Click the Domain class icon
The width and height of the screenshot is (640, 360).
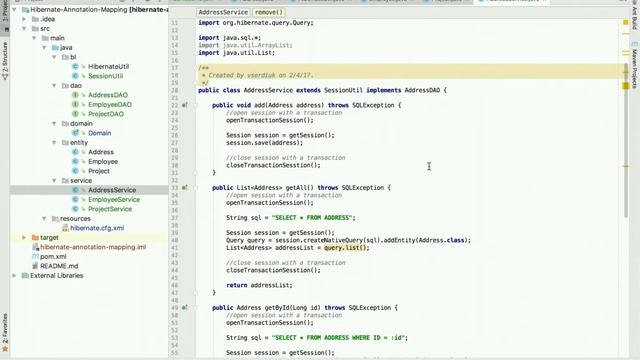[75, 133]
